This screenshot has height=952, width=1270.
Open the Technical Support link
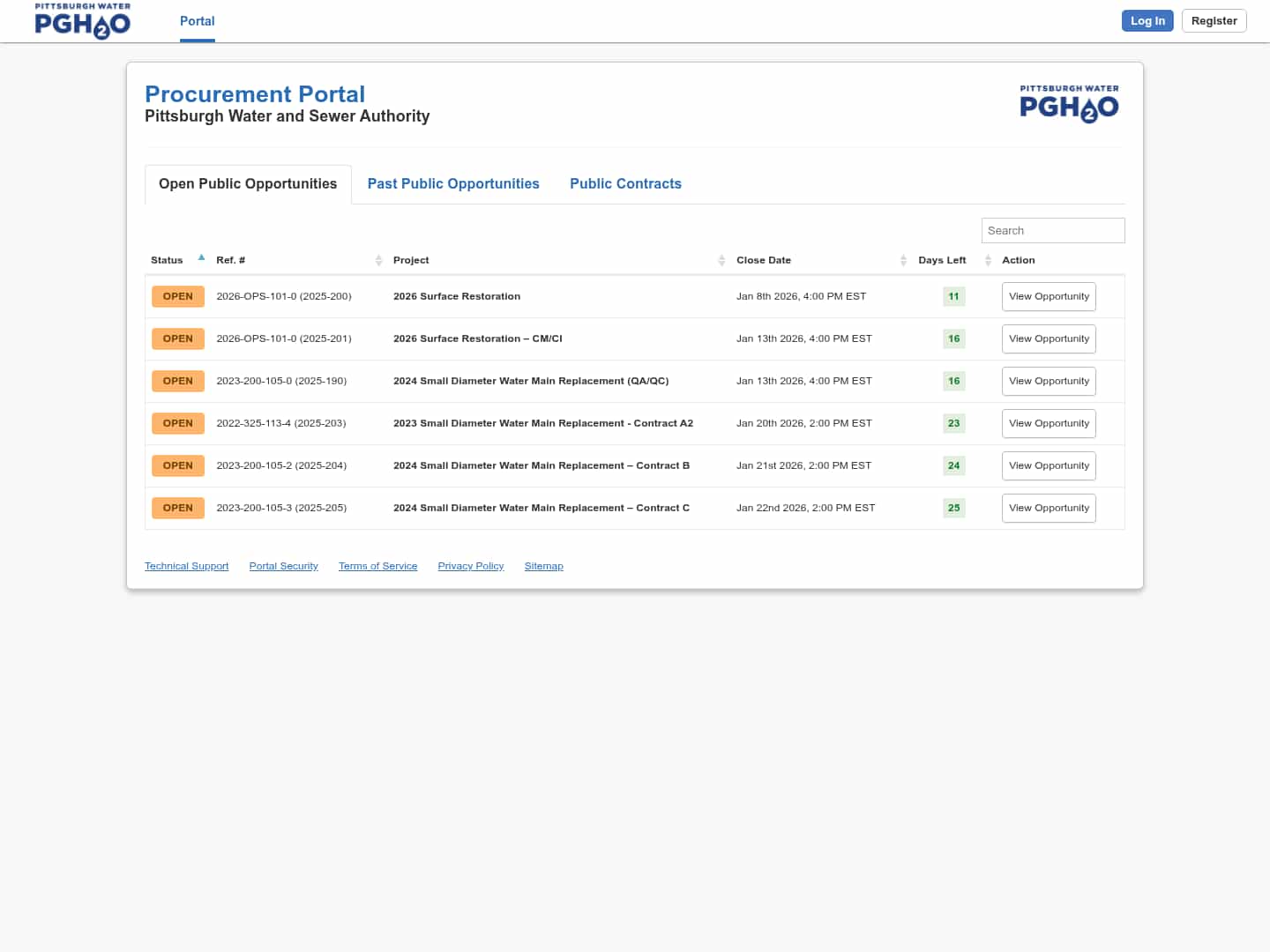tap(186, 566)
